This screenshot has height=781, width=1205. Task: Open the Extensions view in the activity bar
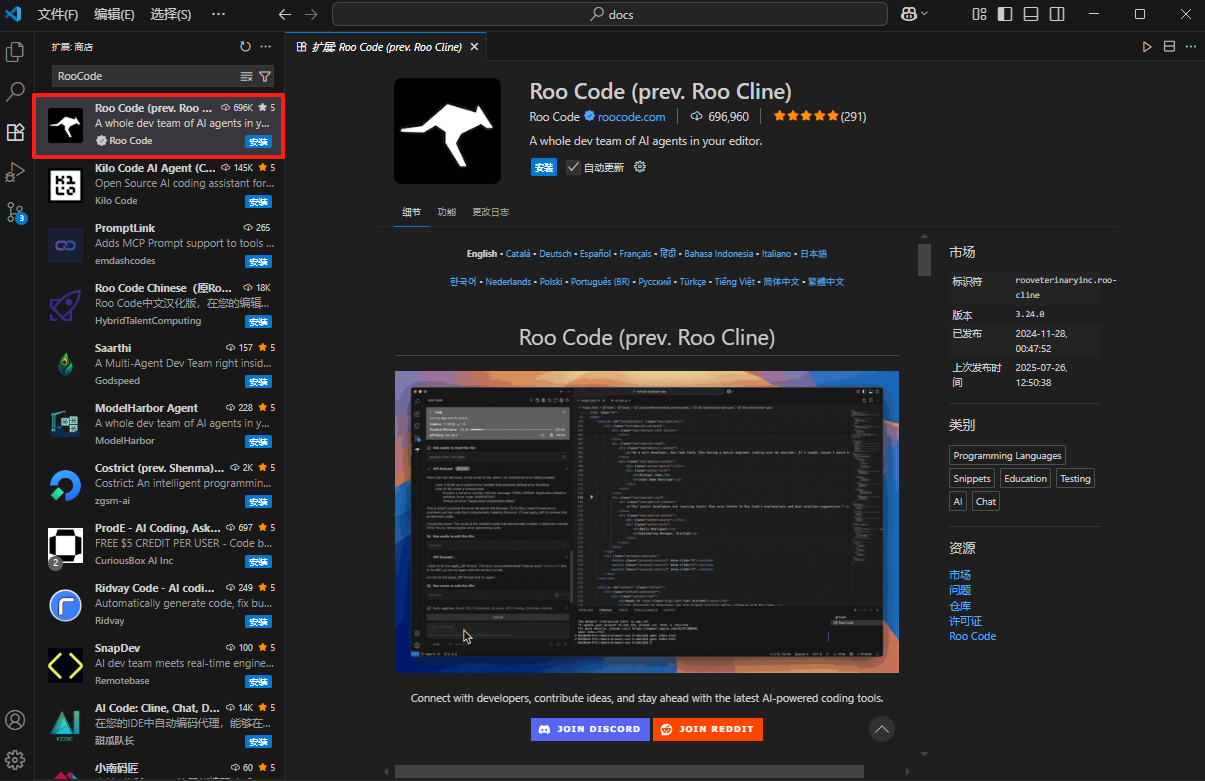pyautogui.click(x=15, y=132)
